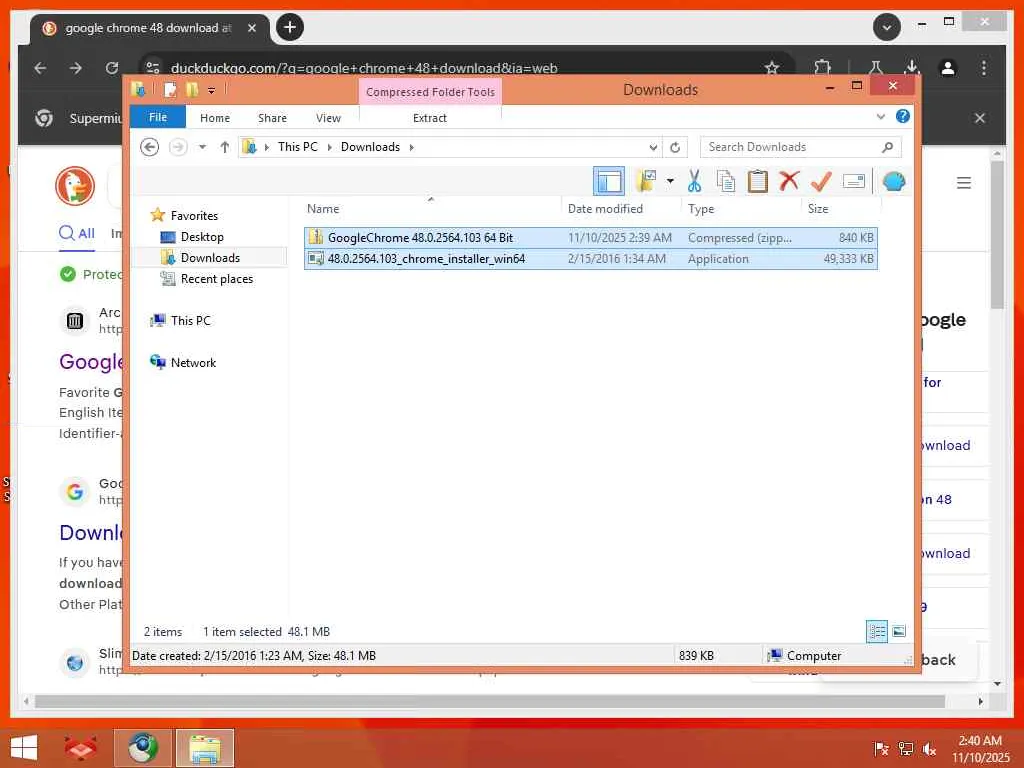Click the Copy icon in Explorer toolbar

[726, 181]
